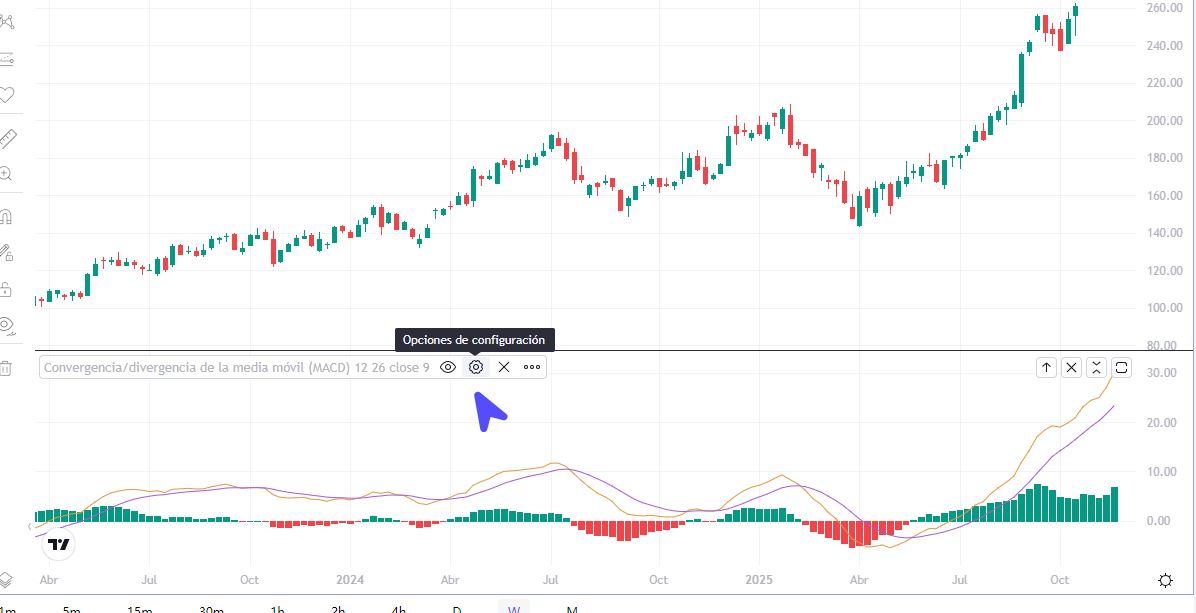Move the MACD pane up
The height and width of the screenshot is (613, 1196).
pyautogui.click(x=1046, y=367)
